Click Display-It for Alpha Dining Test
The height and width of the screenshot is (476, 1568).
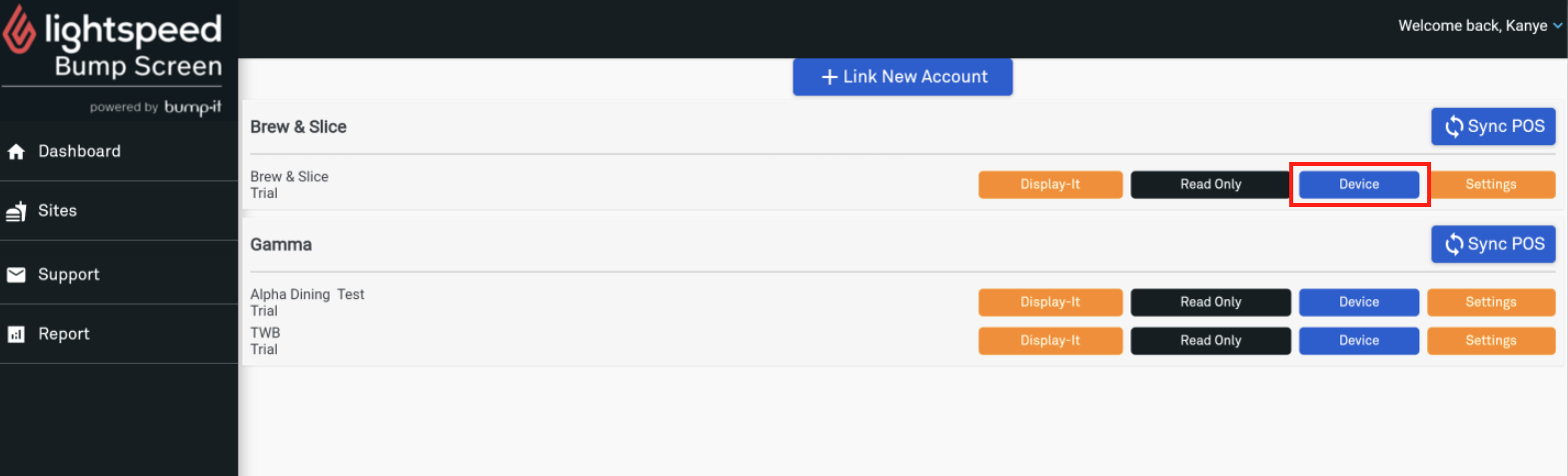(x=1050, y=302)
